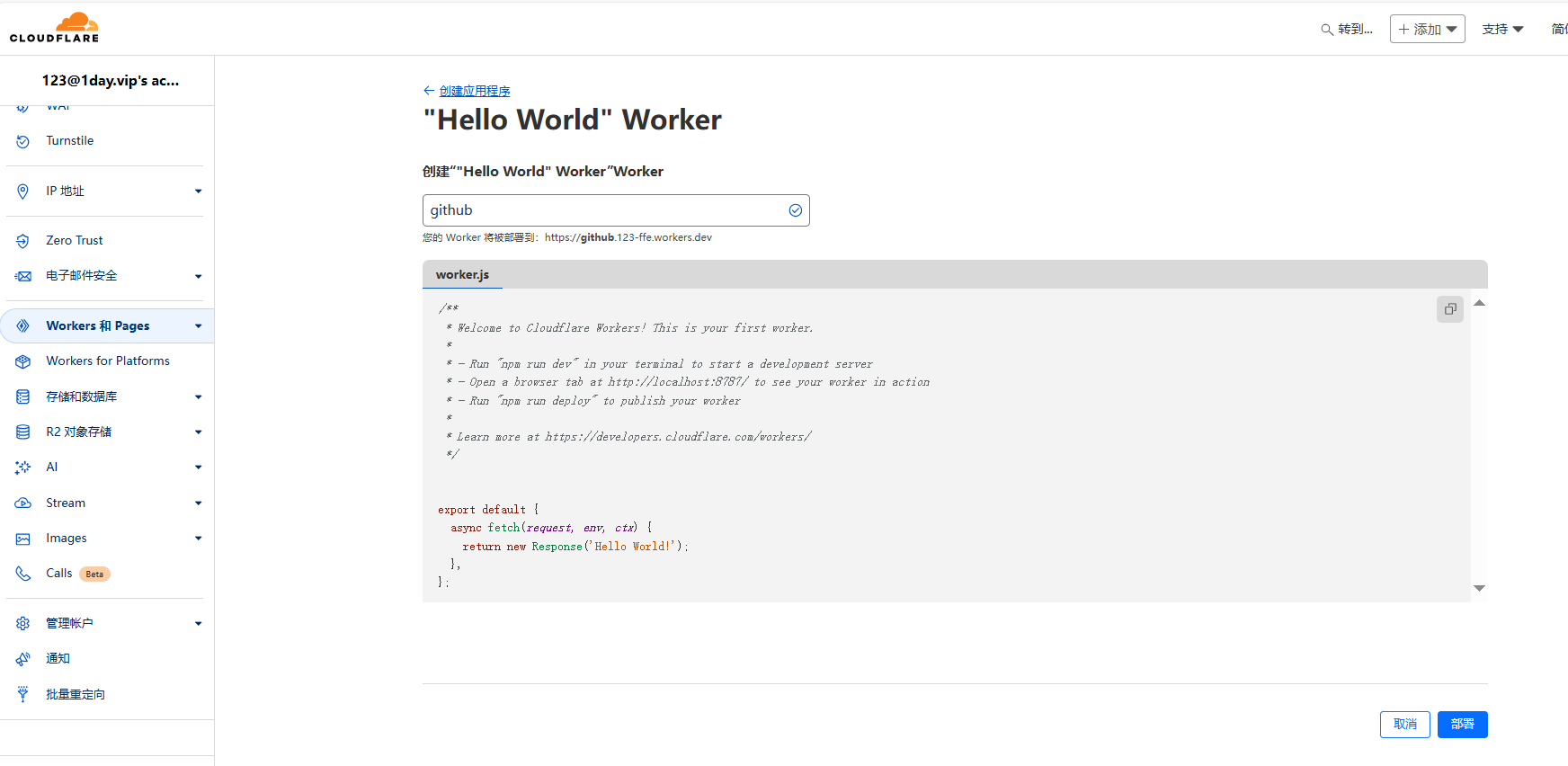Open the 支持 dropdown menu

(1502, 29)
